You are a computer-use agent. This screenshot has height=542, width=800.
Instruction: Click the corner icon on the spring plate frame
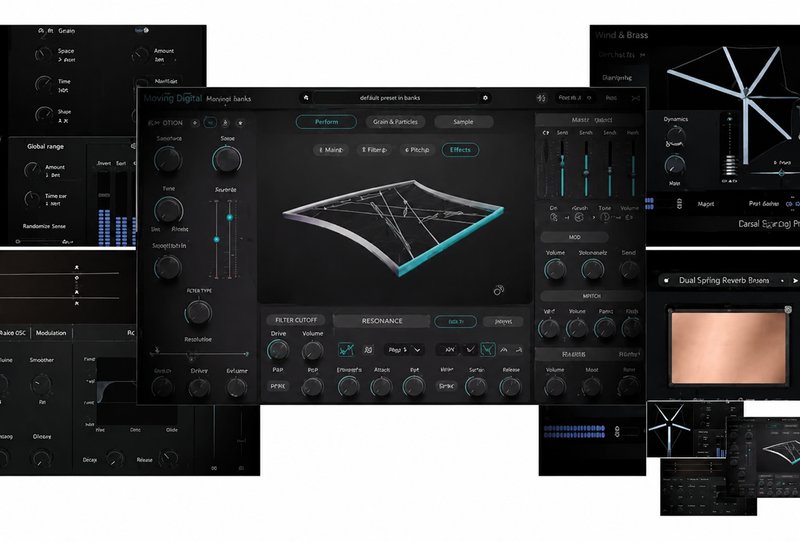point(788,310)
